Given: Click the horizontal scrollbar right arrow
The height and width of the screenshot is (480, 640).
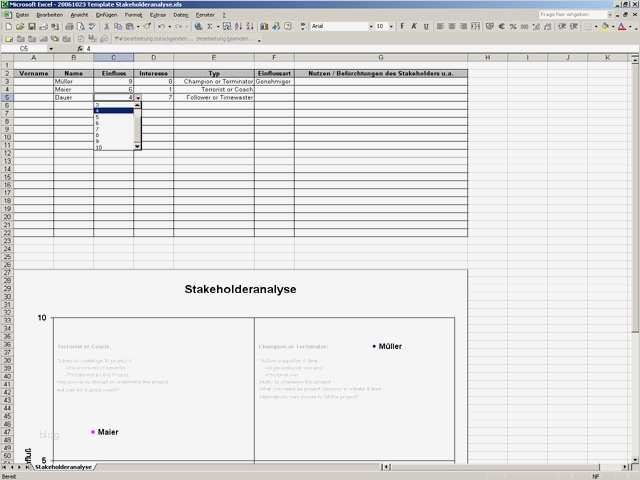Looking at the screenshot, I should pyautogui.click(x=624, y=467).
